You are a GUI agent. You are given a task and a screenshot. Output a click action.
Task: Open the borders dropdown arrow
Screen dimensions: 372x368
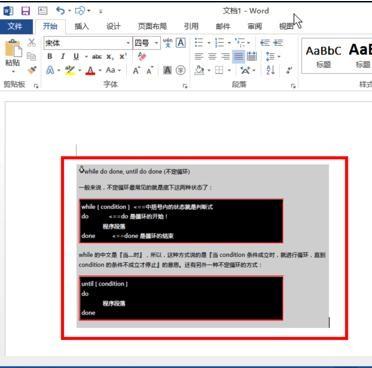[x=229, y=70]
